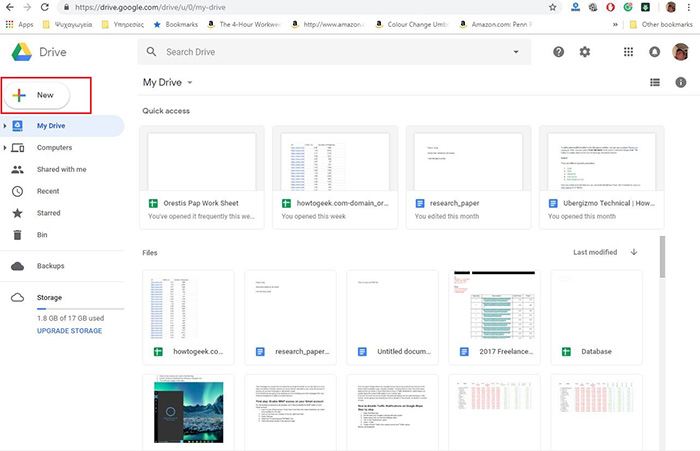Click the UPGRADE STORAGE link

69,330
